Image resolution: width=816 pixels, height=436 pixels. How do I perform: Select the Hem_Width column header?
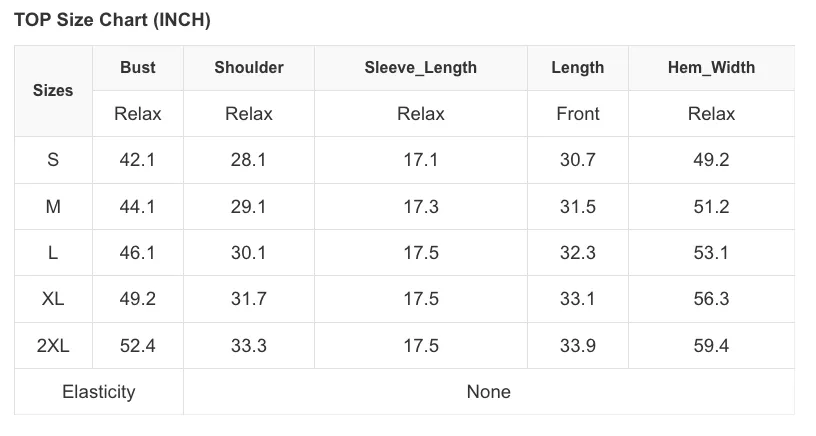point(711,68)
